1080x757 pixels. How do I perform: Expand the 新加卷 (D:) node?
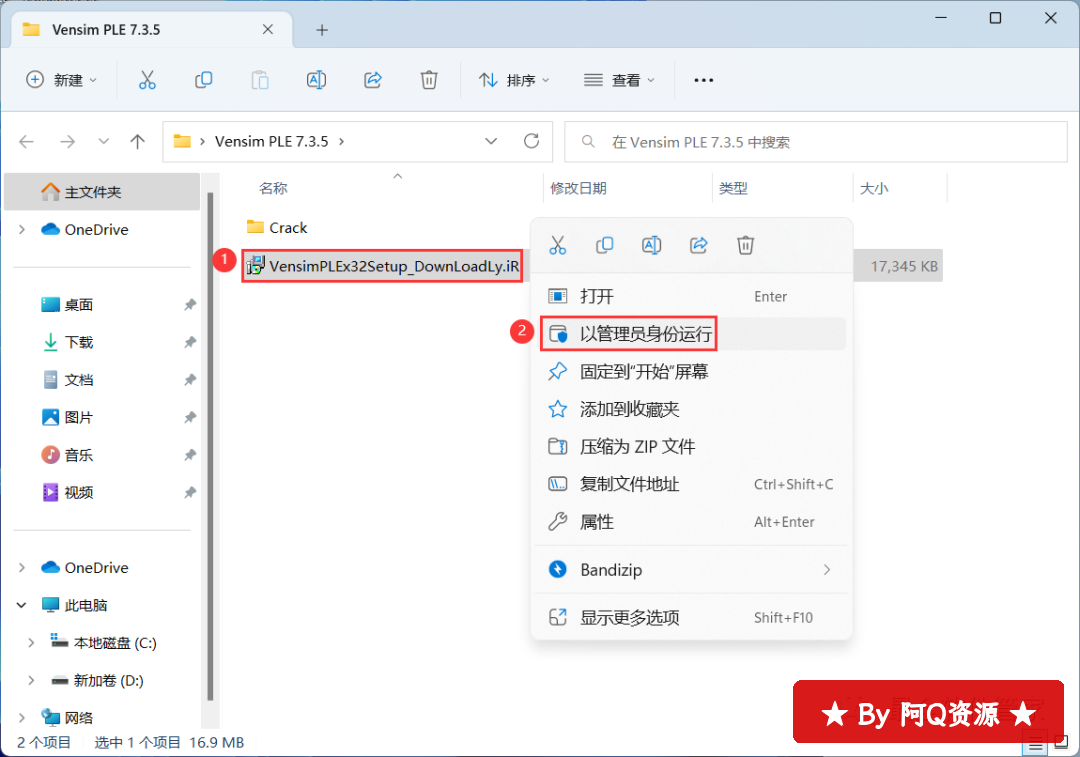(31, 681)
